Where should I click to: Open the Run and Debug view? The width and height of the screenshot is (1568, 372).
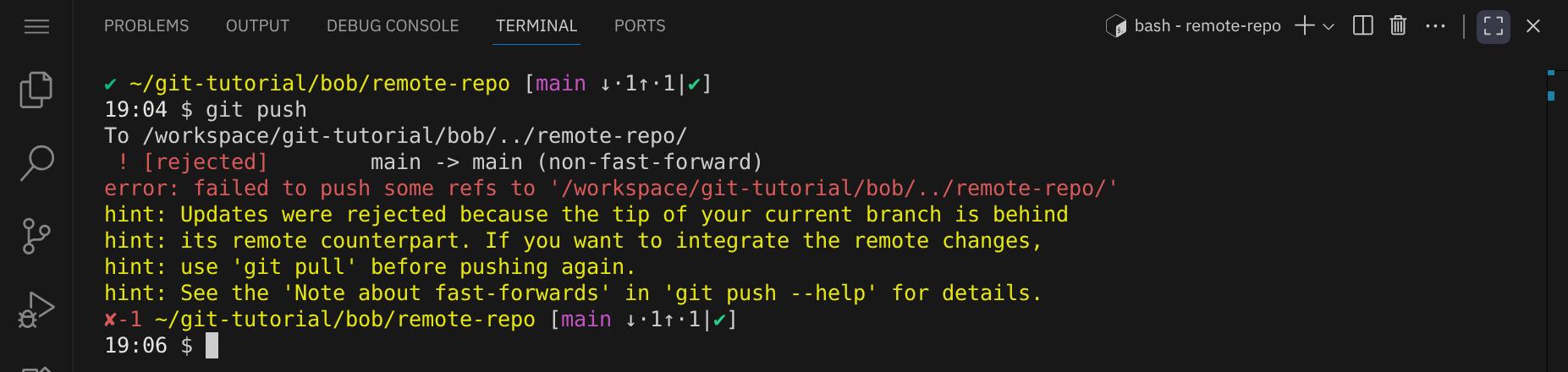(x=36, y=309)
